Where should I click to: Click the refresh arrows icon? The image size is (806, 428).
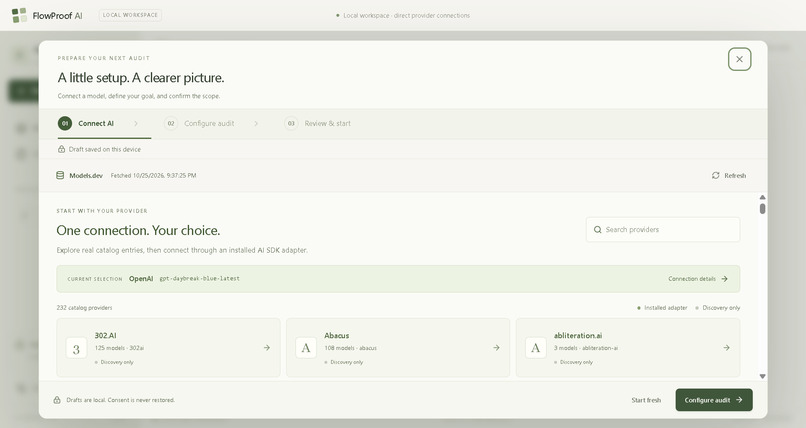[716, 175]
